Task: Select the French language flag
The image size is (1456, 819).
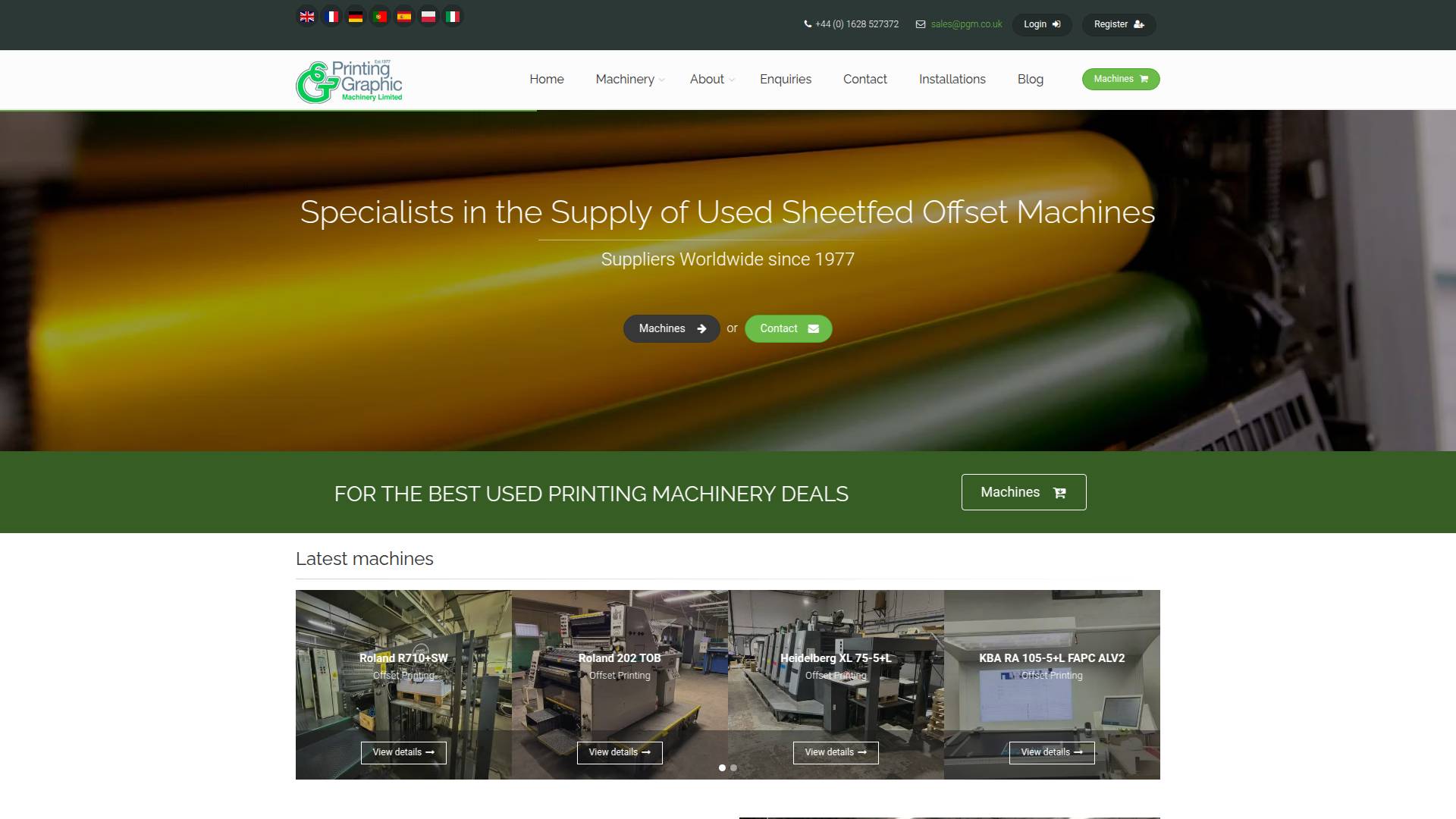Action: click(331, 15)
